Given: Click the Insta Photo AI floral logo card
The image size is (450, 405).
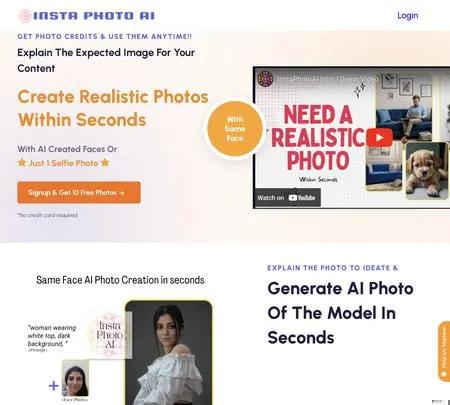Looking at the screenshot, I should coord(110,335).
